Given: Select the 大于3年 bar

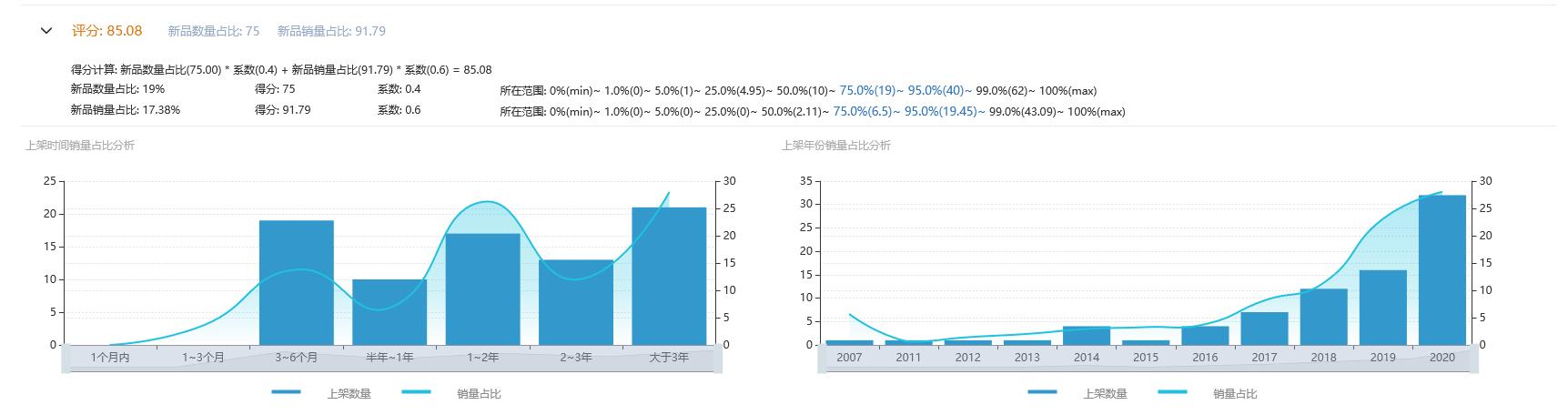Looking at the screenshot, I should [x=669, y=277].
